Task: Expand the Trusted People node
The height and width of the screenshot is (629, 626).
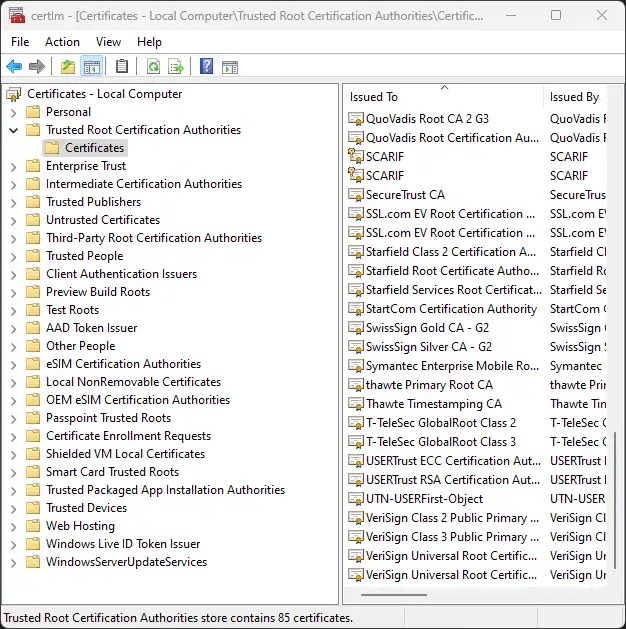Action: click(x=14, y=257)
